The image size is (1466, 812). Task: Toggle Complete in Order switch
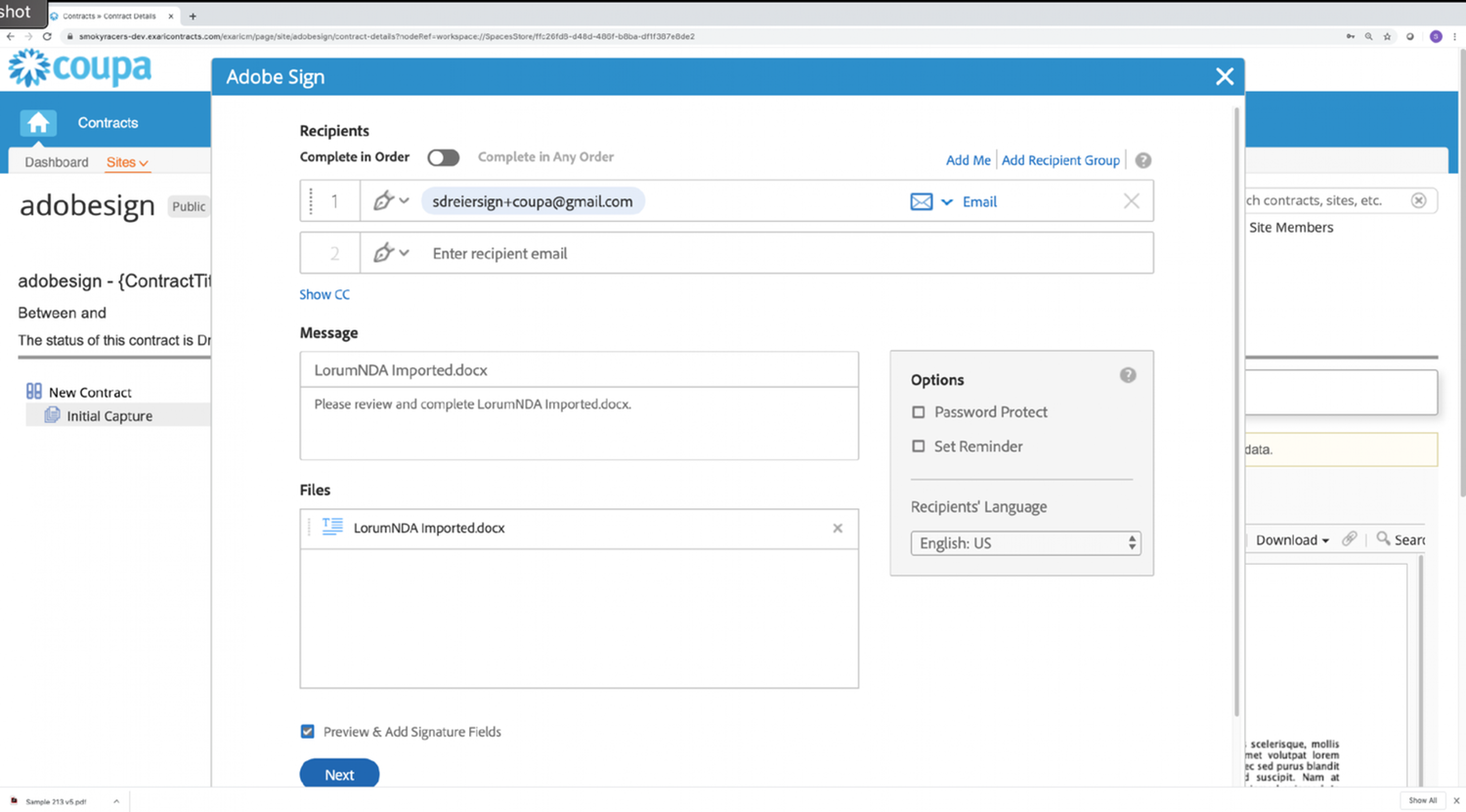pos(443,157)
